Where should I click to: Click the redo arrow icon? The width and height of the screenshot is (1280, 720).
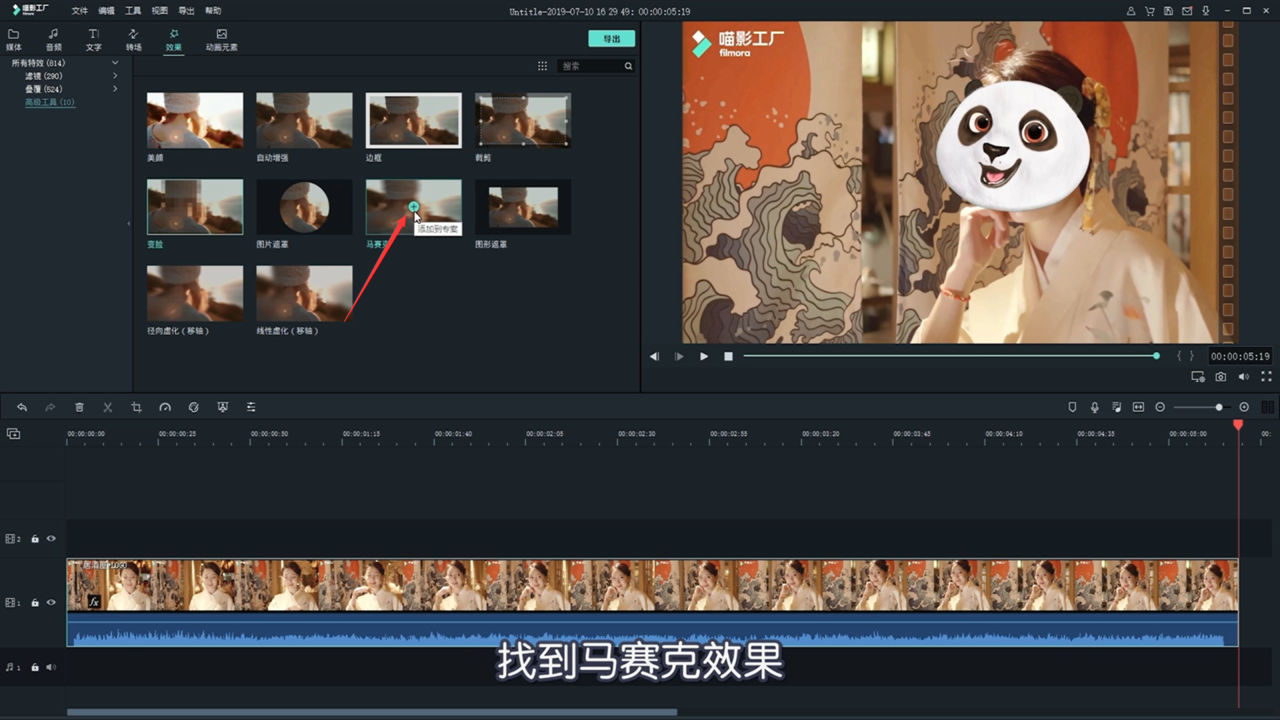50,407
